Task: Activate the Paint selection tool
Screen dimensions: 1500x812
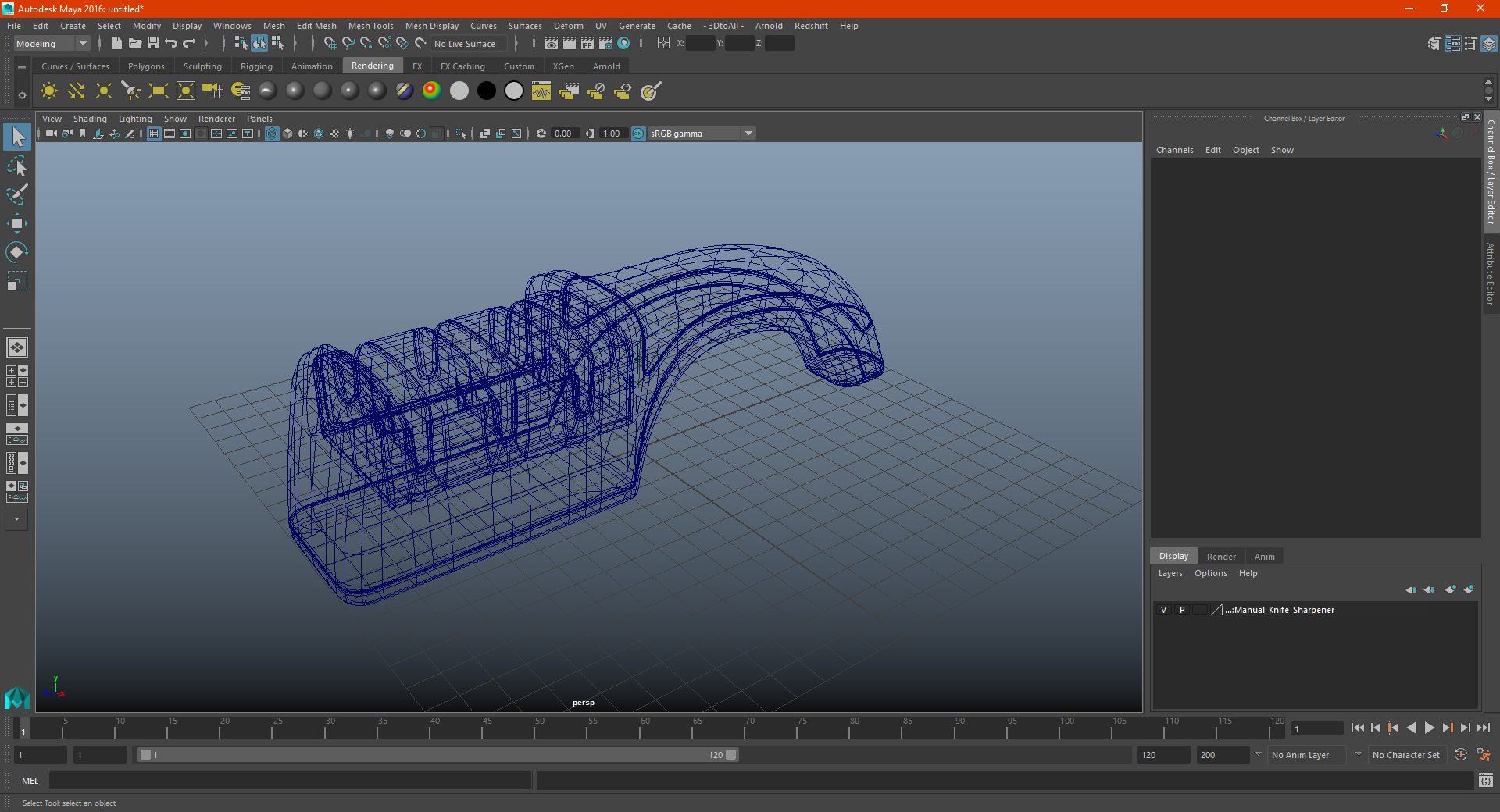Action: (x=17, y=194)
